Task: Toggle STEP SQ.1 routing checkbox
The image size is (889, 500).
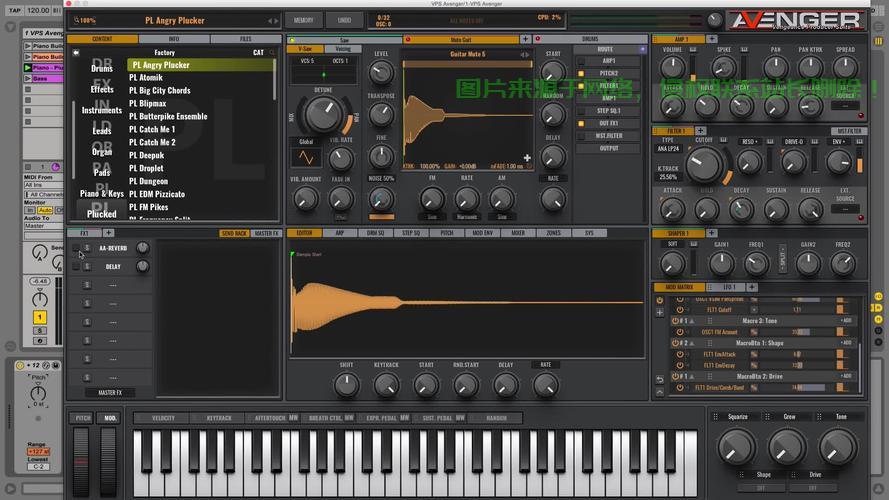Action: coord(581,111)
